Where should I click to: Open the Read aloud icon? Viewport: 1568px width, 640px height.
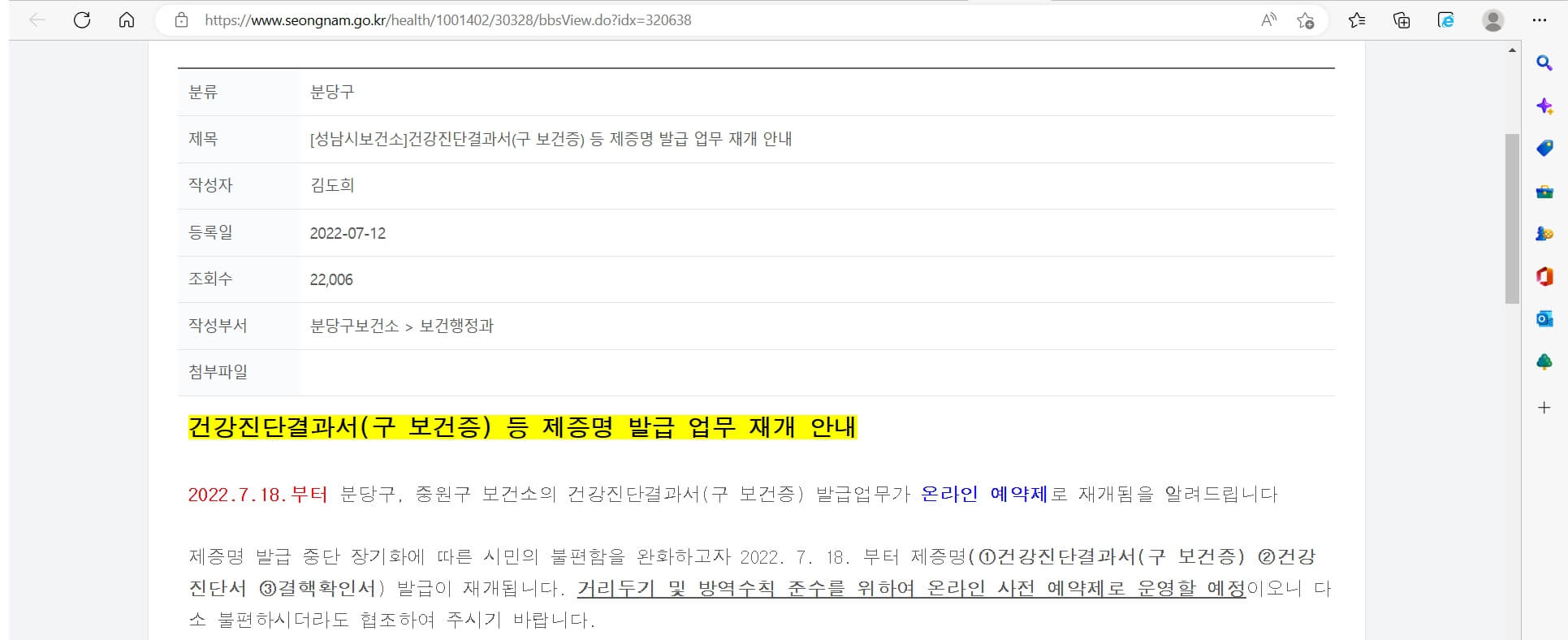click(1268, 20)
